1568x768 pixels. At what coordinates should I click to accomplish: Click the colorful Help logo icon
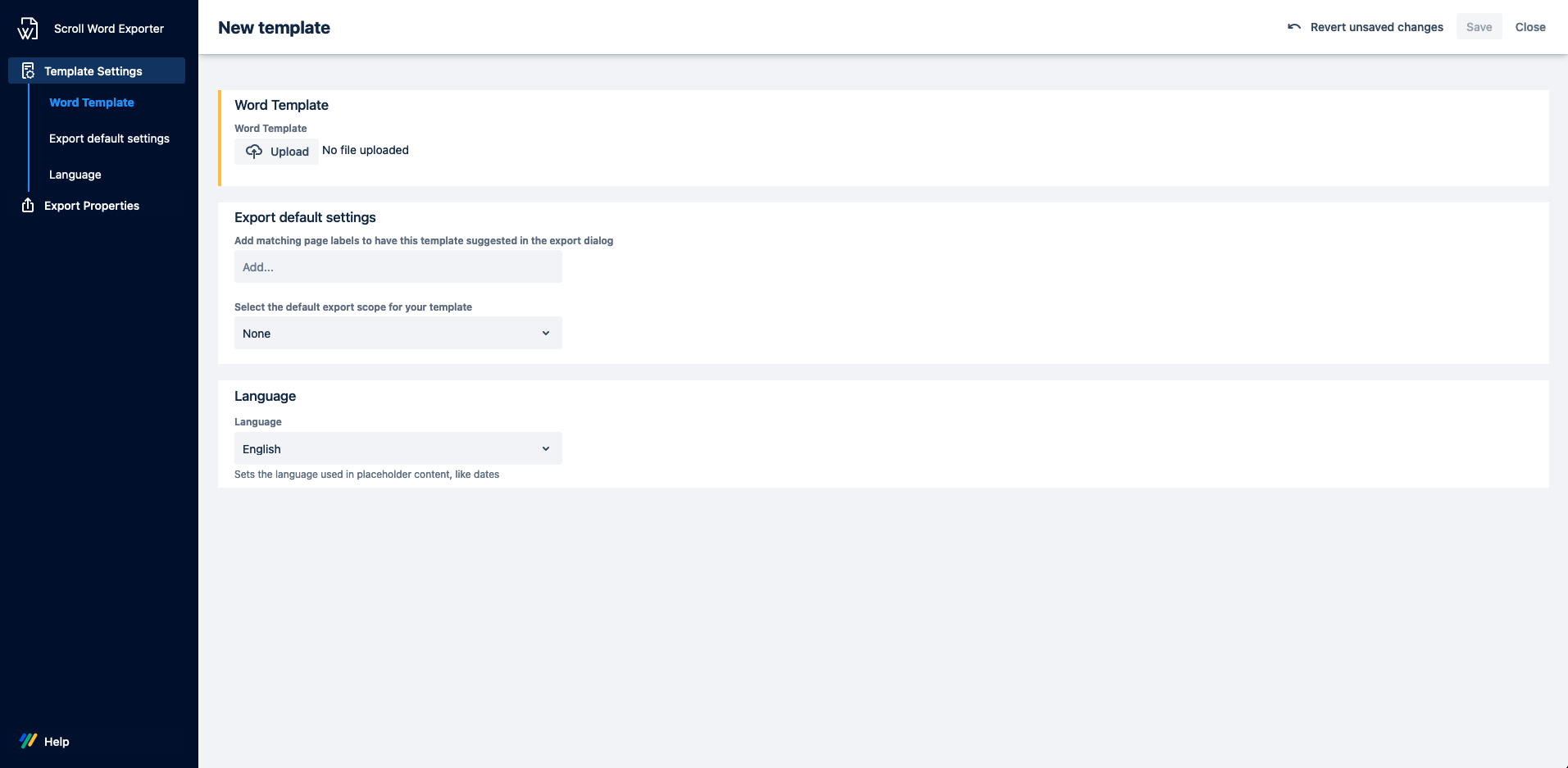pyautogui.click(x=28, y=741)
